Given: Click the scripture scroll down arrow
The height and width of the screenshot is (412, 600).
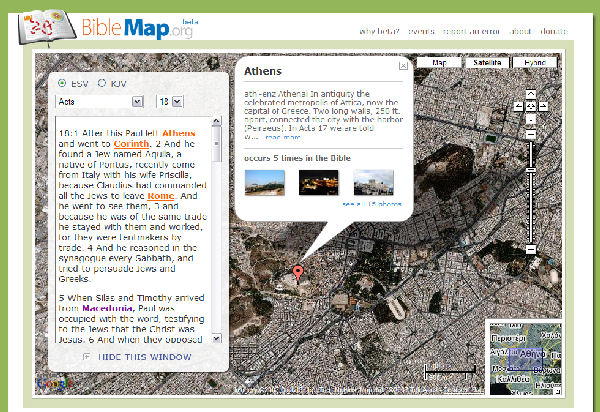Looking at the screenshot, I should point(216,338).
